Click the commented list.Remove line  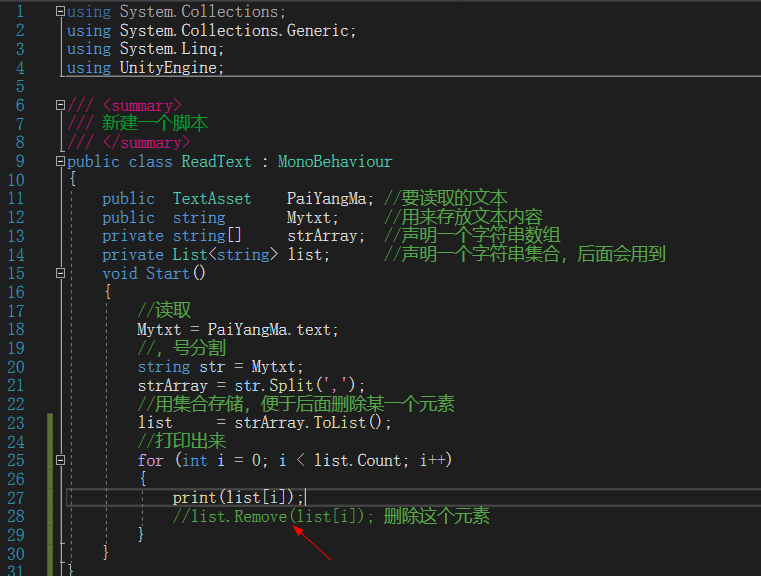coord(331,516)
